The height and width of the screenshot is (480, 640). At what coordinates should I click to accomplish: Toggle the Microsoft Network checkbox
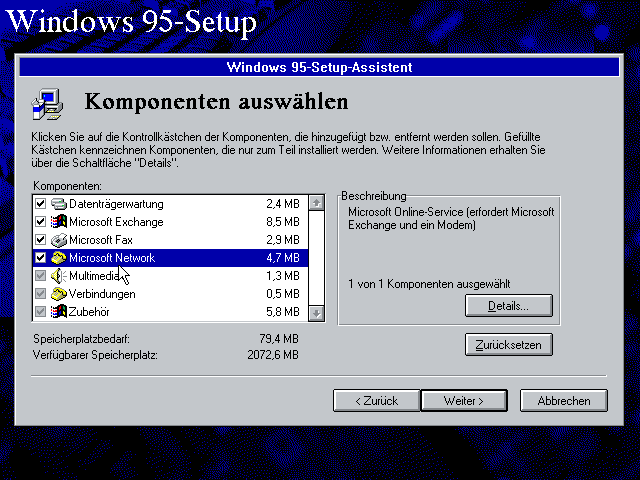[x=40, y=258]
